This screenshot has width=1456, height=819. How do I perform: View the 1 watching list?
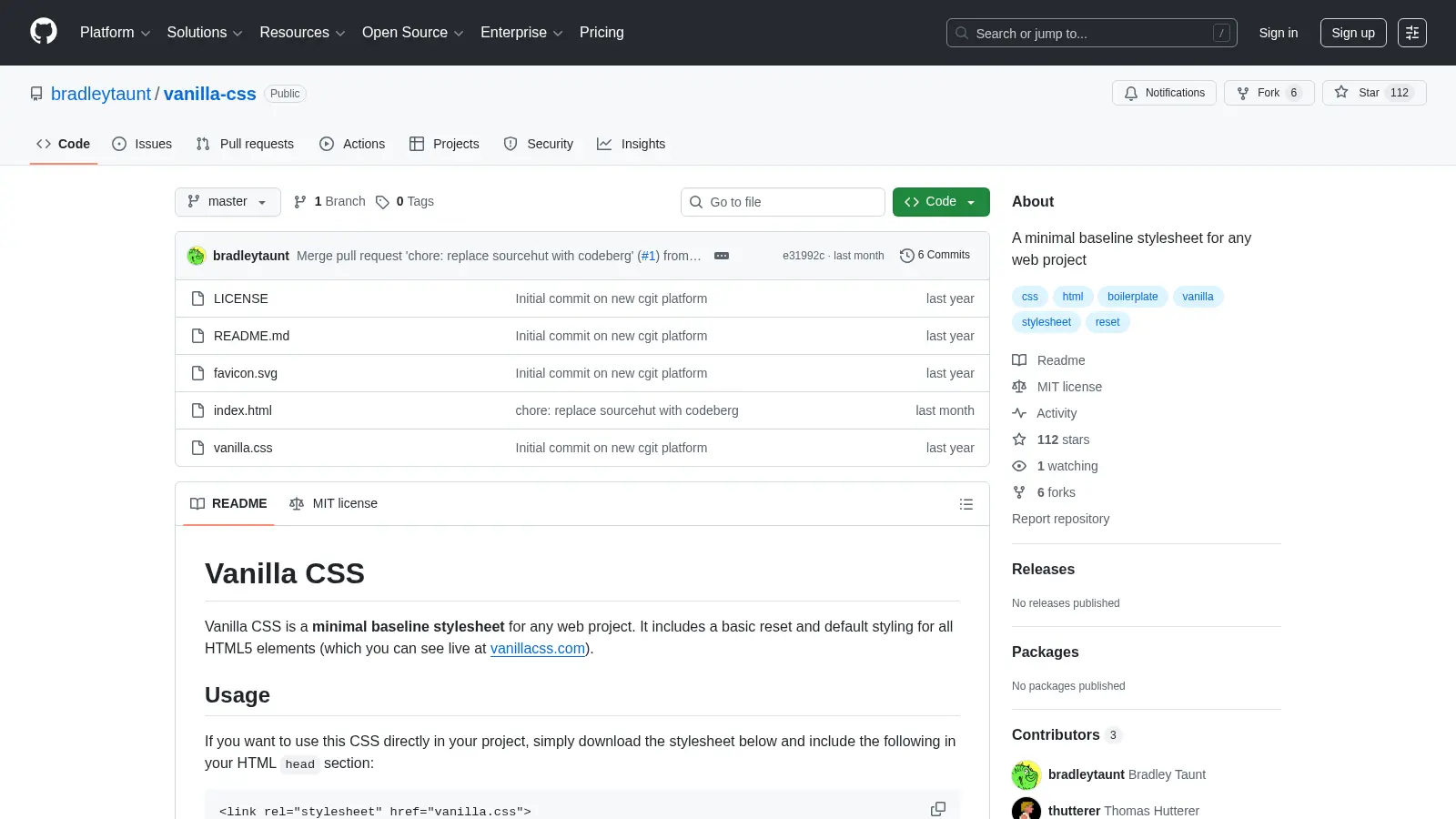tap(1055, 466)
